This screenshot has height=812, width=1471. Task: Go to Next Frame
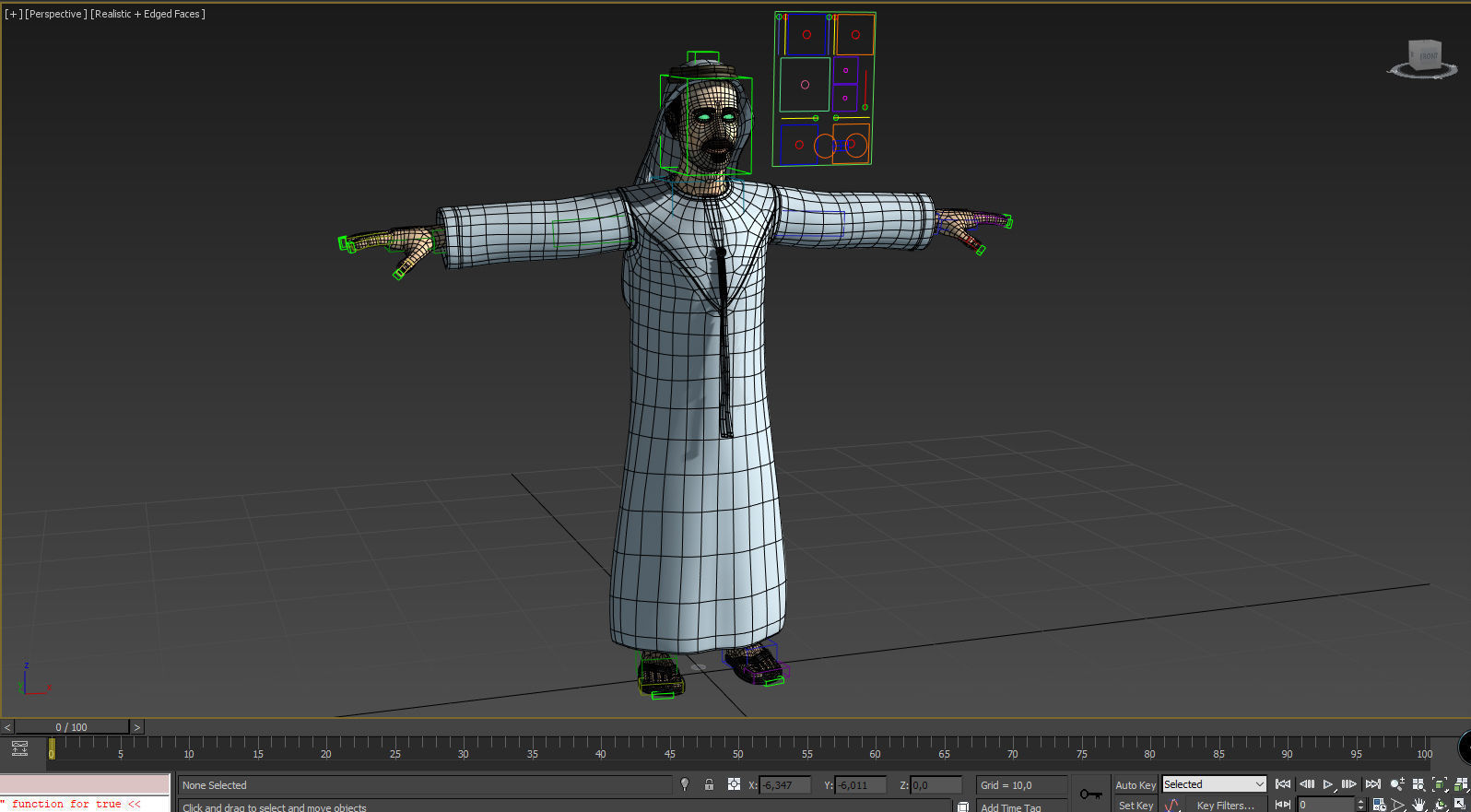pos(1349,784)
